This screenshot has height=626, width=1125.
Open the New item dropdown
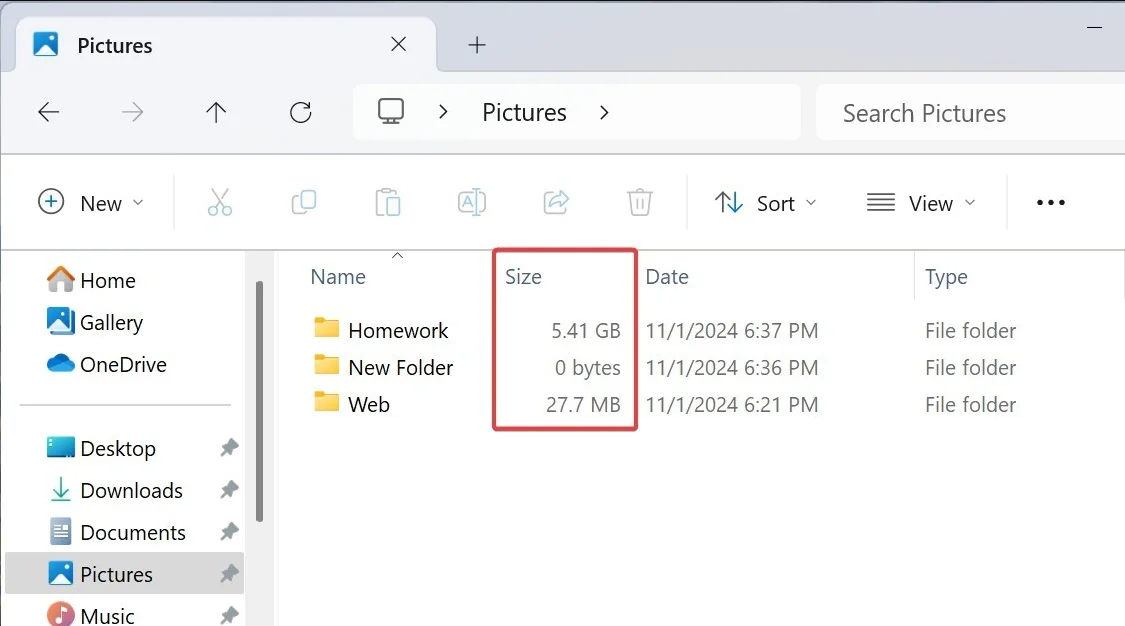(91, 203)
